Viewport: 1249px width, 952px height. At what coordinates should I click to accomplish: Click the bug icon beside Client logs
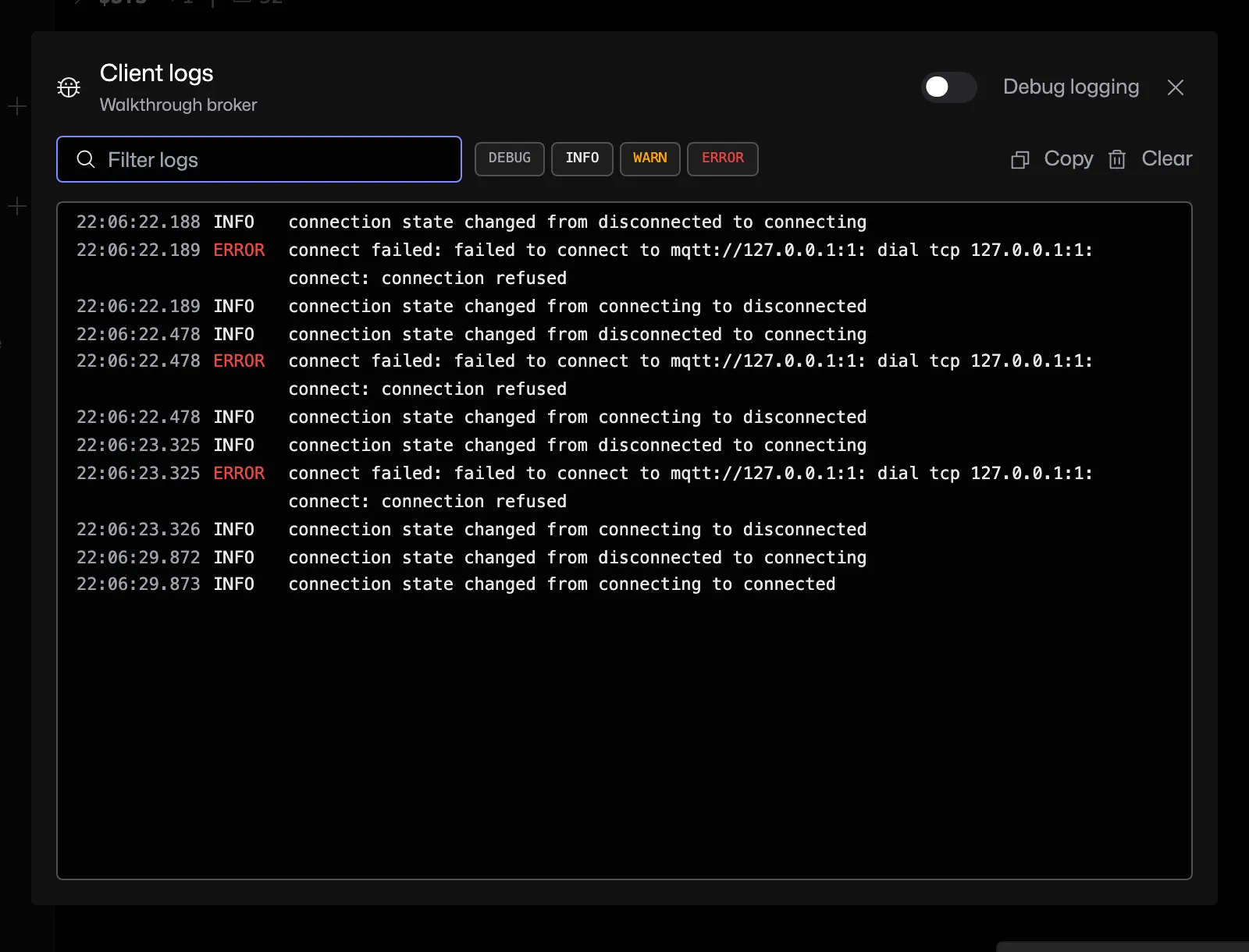tap(69, 87)
